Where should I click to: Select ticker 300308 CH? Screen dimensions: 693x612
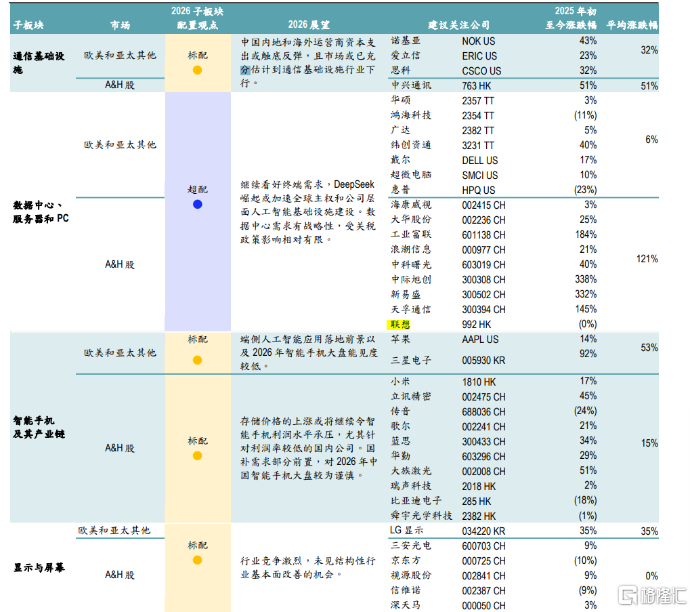point(484,280)
